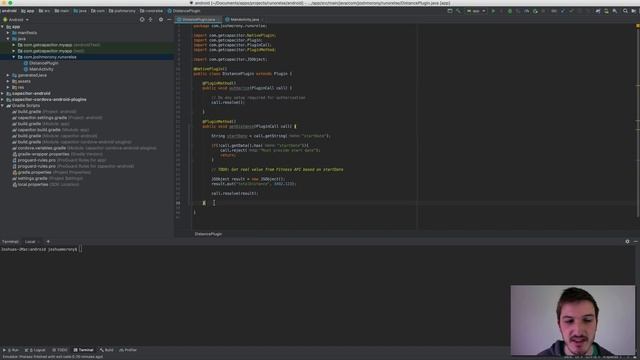
Task: Open the Android project view dropdown
Action: coord(16,20)
